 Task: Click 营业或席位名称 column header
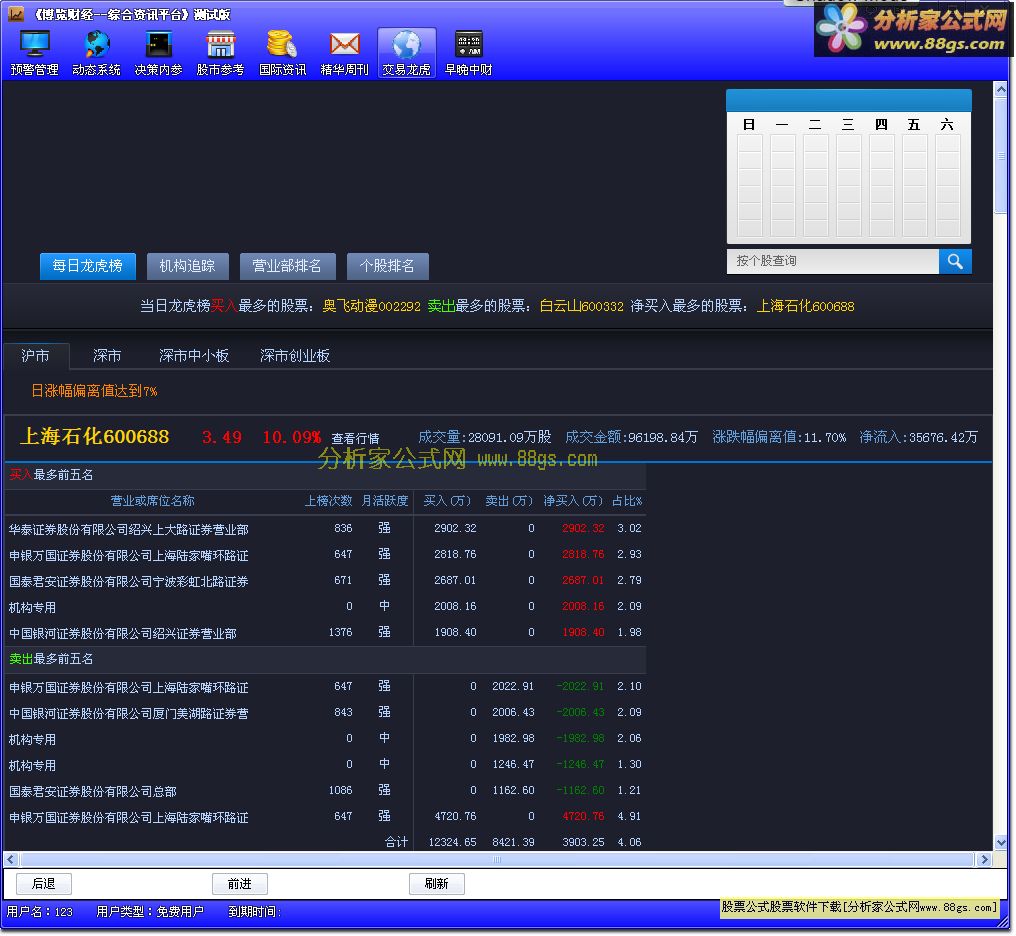152,501
